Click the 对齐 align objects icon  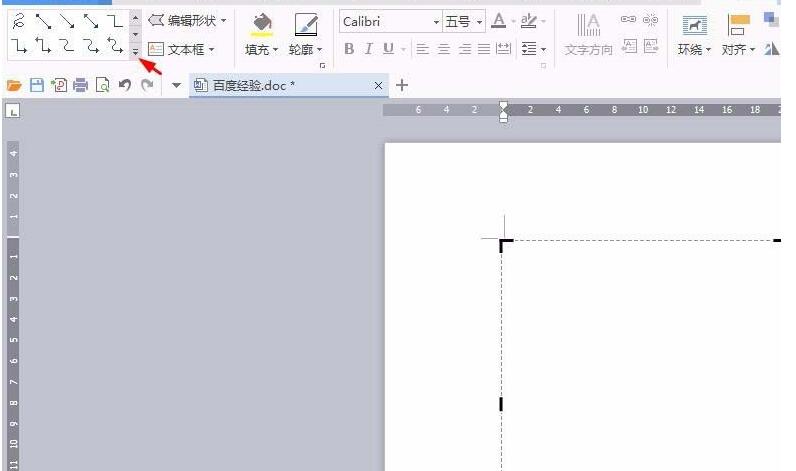click(x=738, y=25)
